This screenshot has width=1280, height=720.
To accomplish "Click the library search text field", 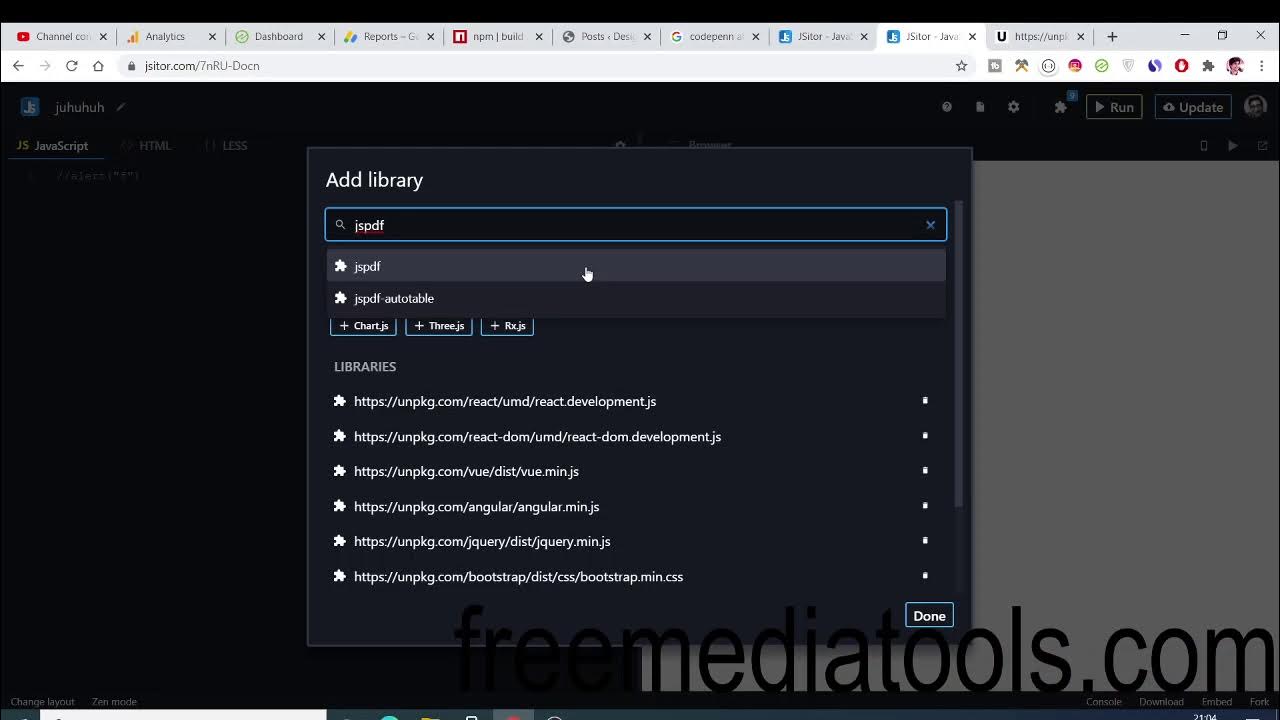I will click(630, 225).
